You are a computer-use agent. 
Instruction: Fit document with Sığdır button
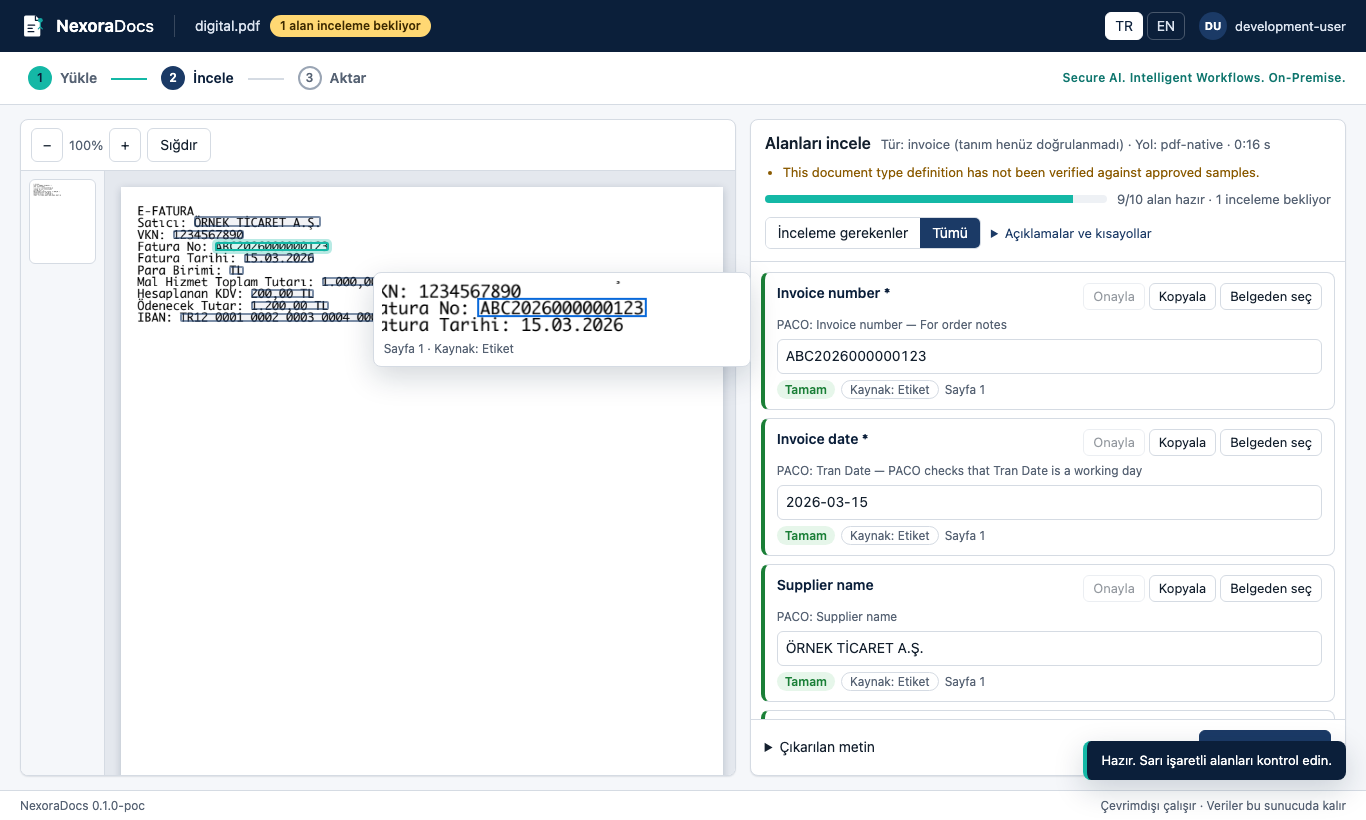[179, 145]
